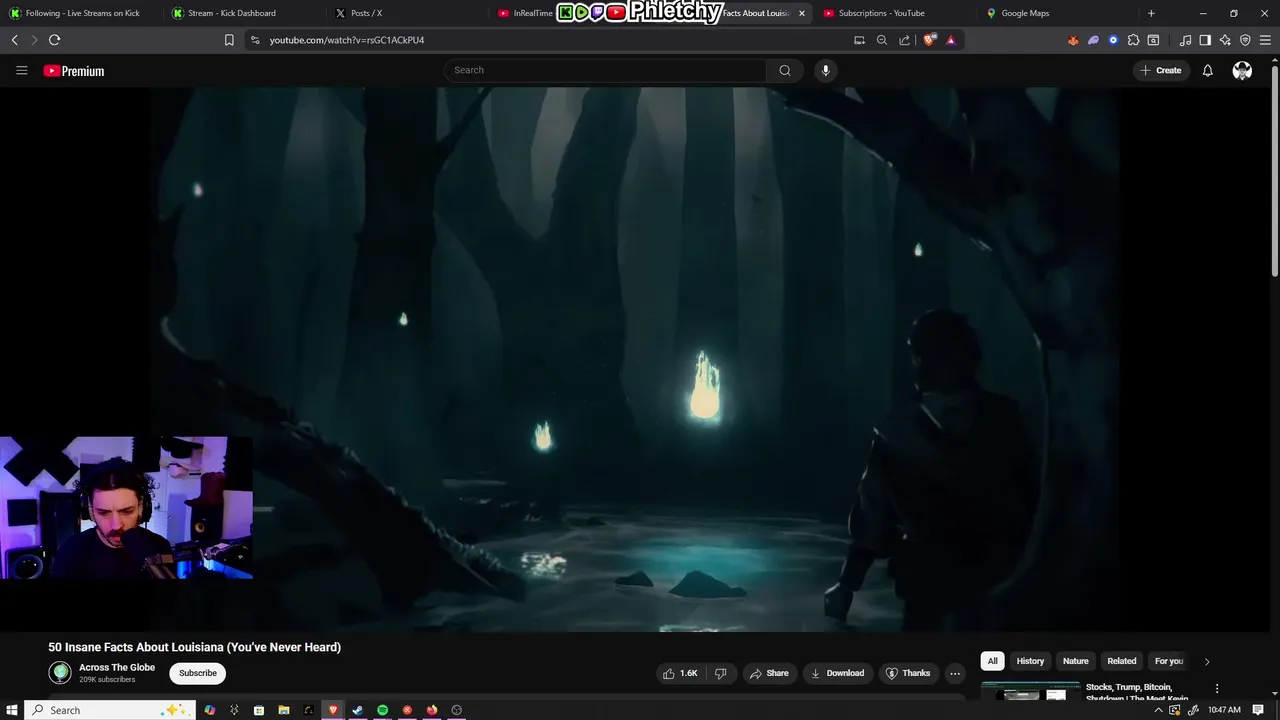Go forward with the browser forward arrow
This screenshot has height=720, width=1280.
pyautogui.click(x=34, y=40)
